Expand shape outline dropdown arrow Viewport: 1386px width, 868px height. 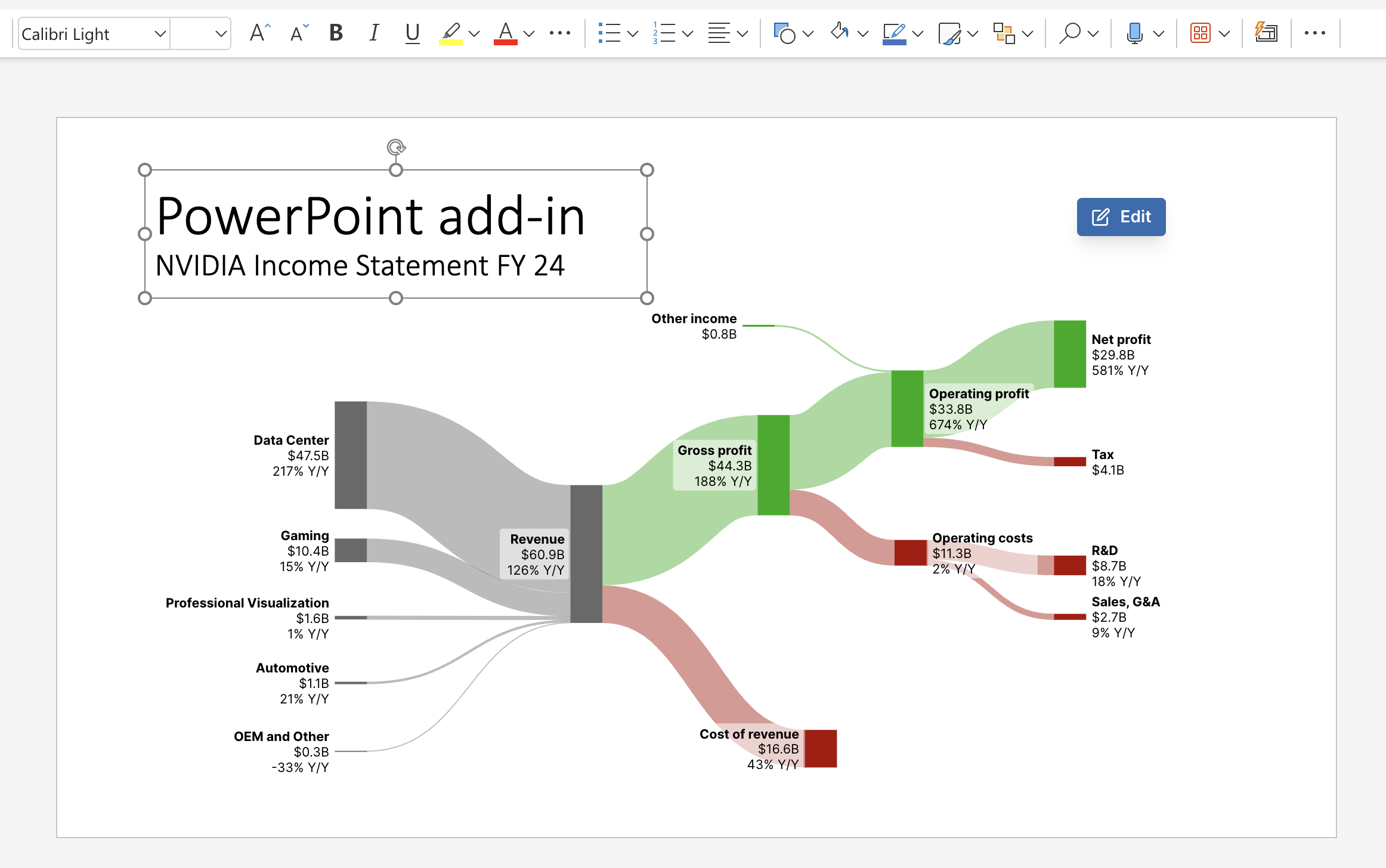pos(918,34)
